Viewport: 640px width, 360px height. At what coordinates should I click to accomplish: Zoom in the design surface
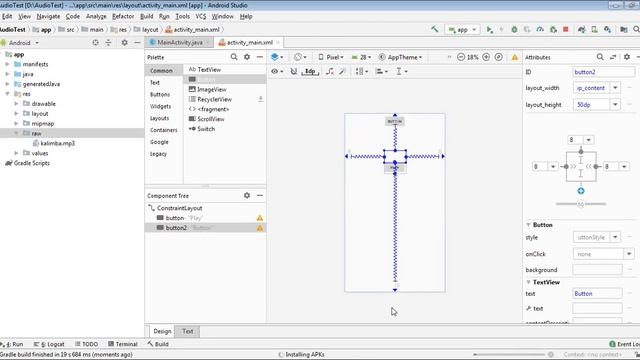486,57
